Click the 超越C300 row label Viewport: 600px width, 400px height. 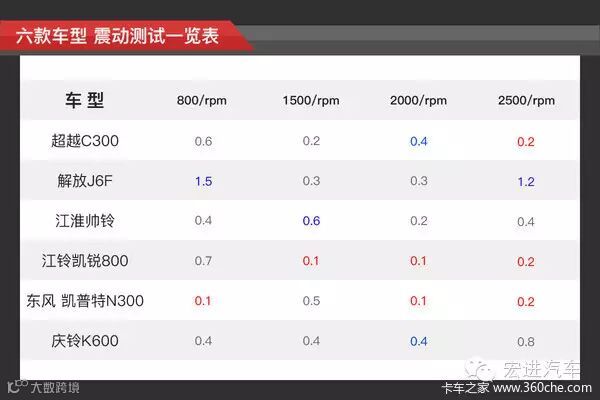tap(85, 141)
